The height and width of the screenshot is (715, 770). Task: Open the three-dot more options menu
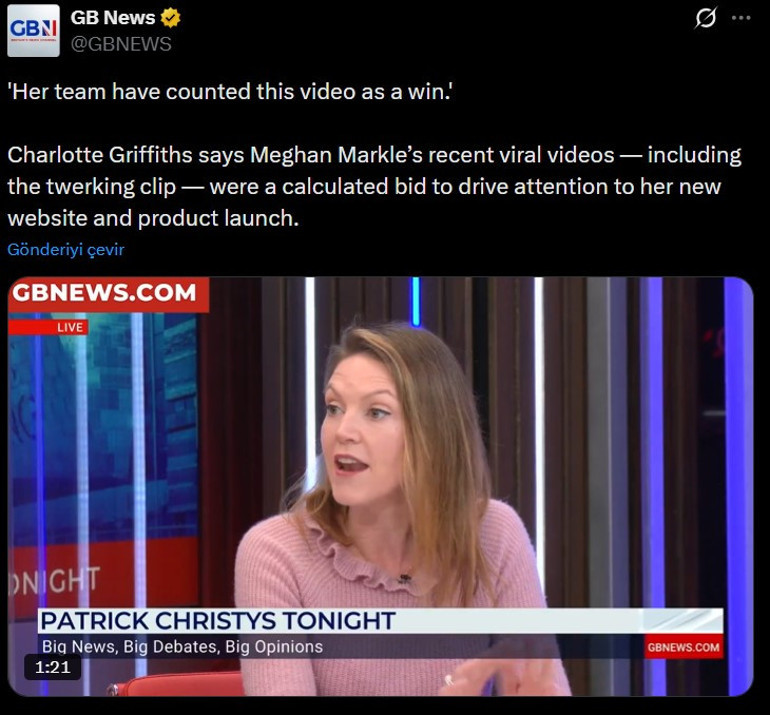tap(741, 18)
